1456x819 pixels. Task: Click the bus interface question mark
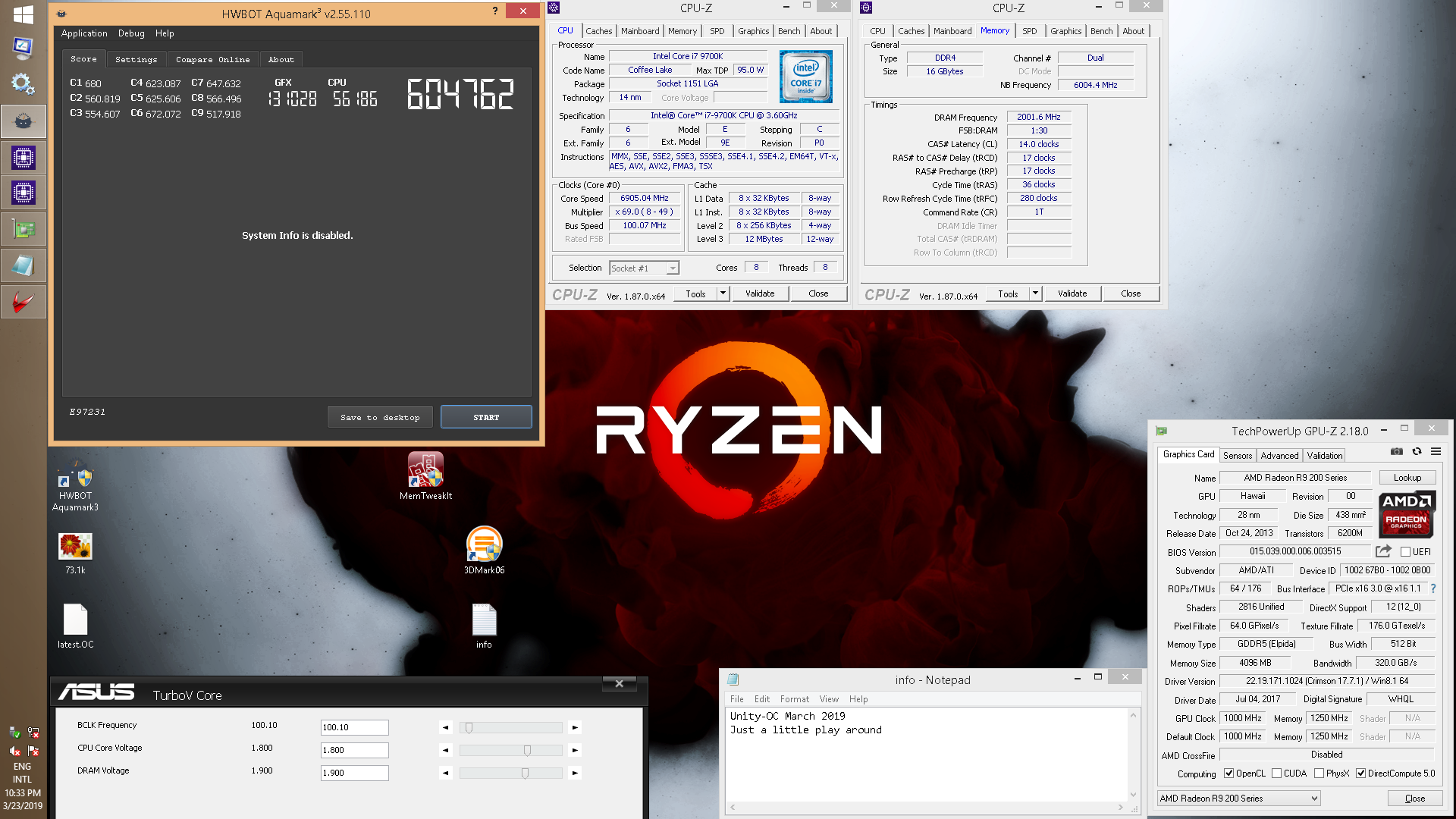1432,588
